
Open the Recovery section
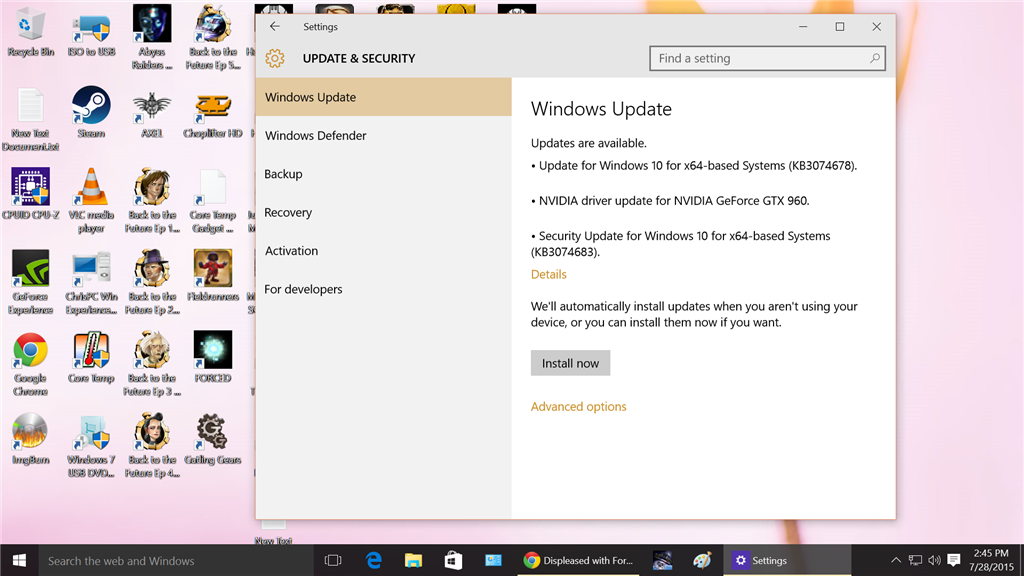(x=383, y=213)
